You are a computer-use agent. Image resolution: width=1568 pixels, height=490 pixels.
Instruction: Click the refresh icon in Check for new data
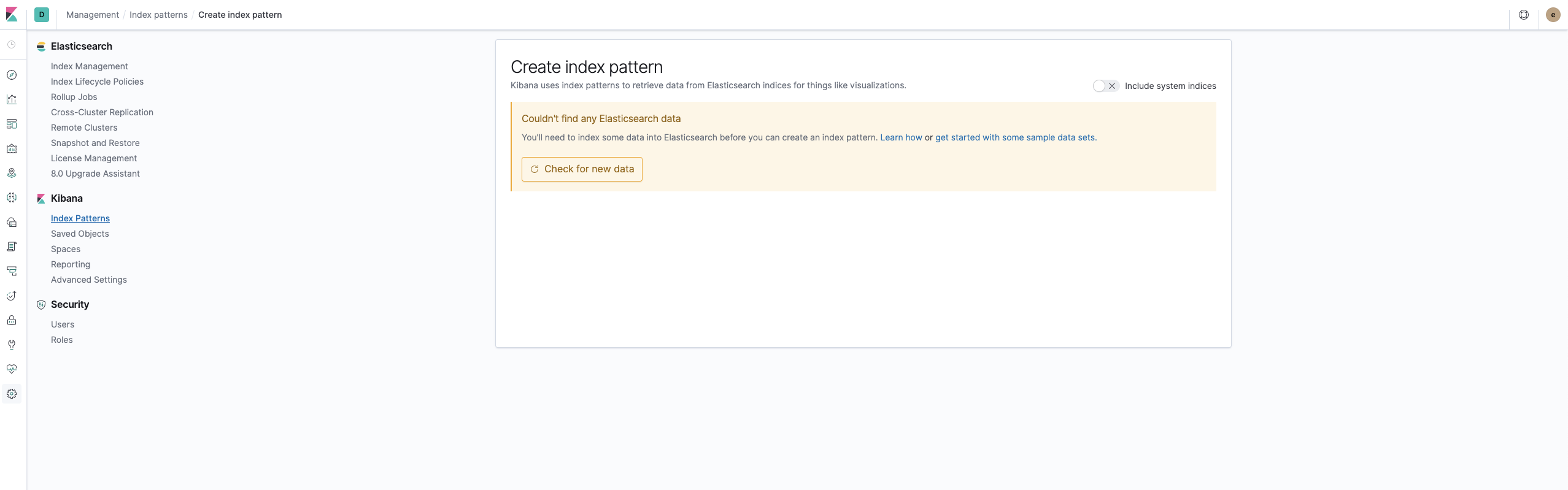(535, 169)
